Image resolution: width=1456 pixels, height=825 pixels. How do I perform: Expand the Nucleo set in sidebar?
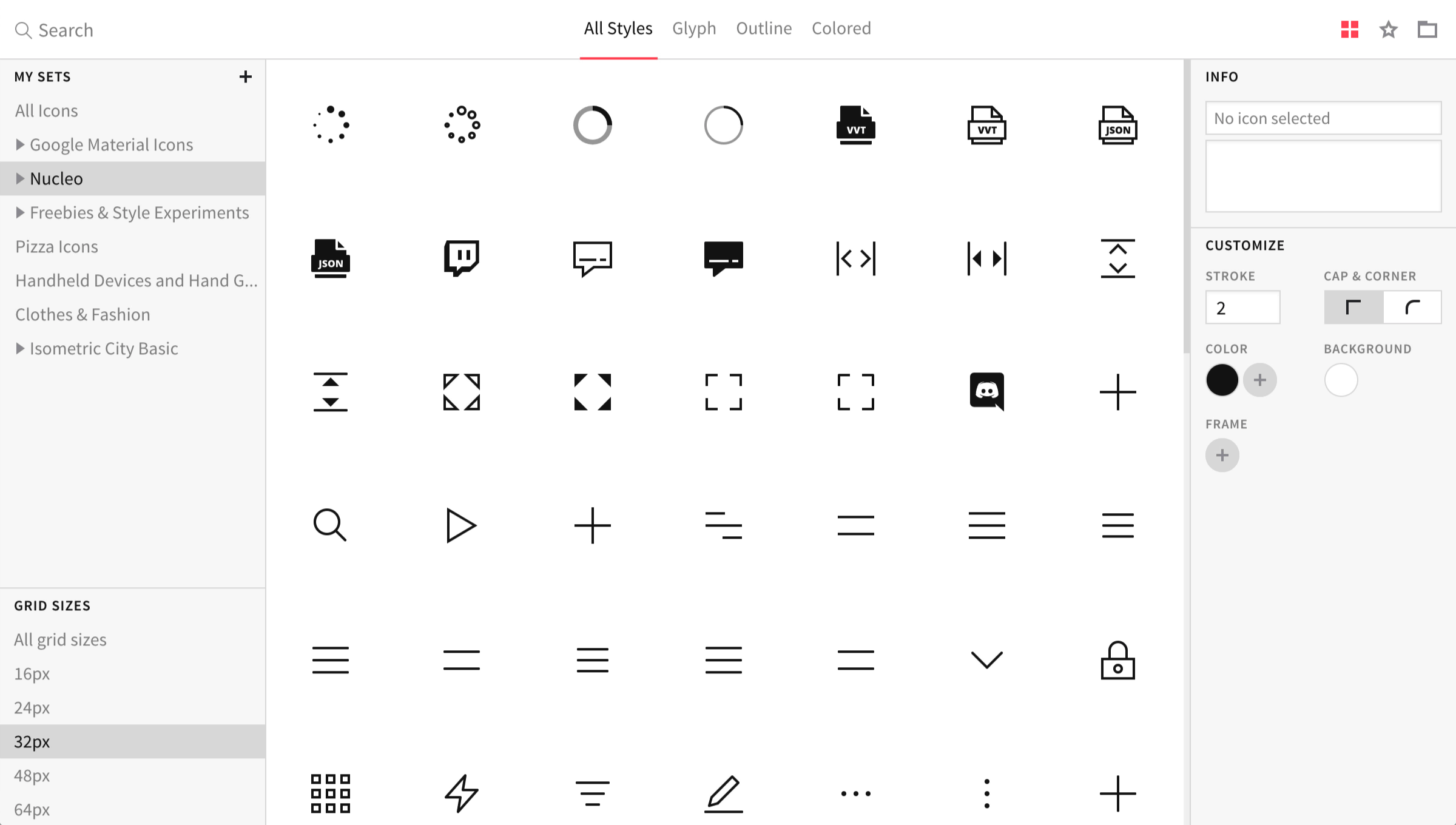pos(19,178)
